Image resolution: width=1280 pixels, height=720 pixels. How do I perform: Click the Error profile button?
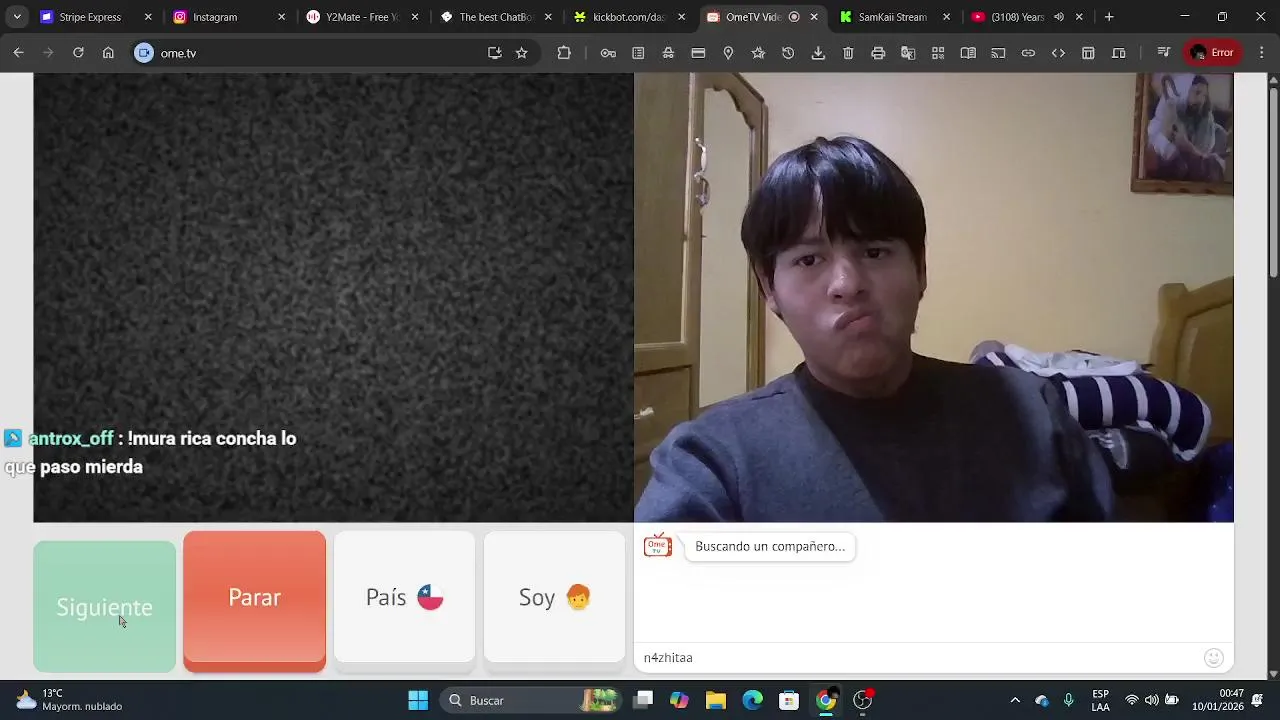tap(1212, 53)
